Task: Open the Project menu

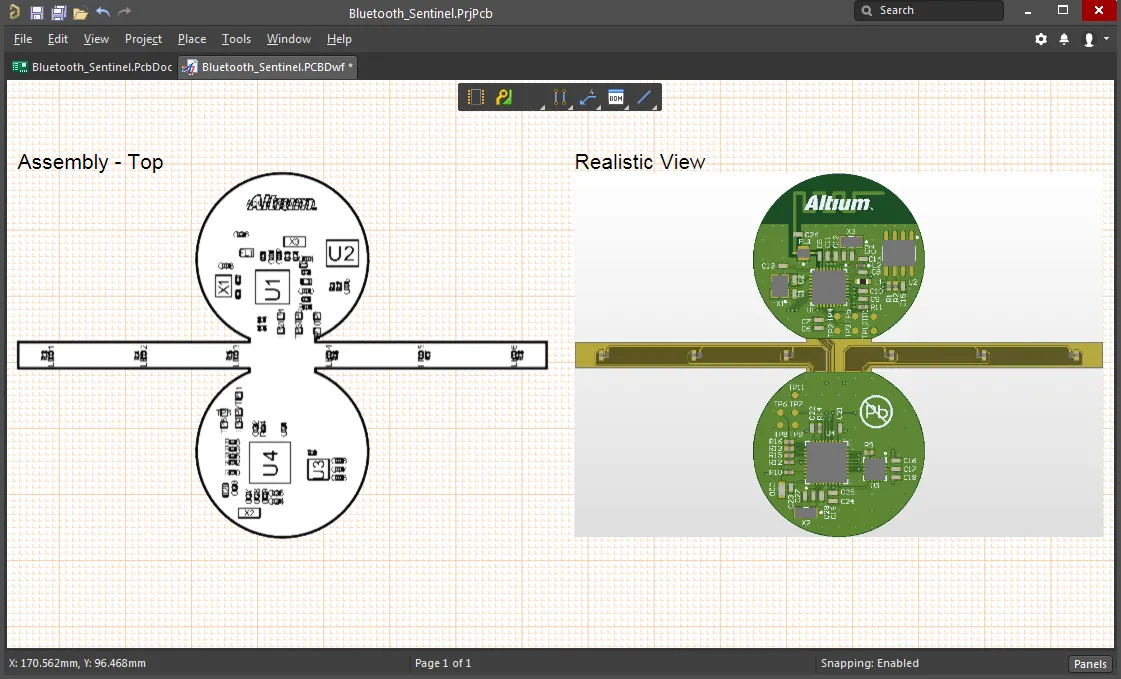Action: click(x=143, y=39)
